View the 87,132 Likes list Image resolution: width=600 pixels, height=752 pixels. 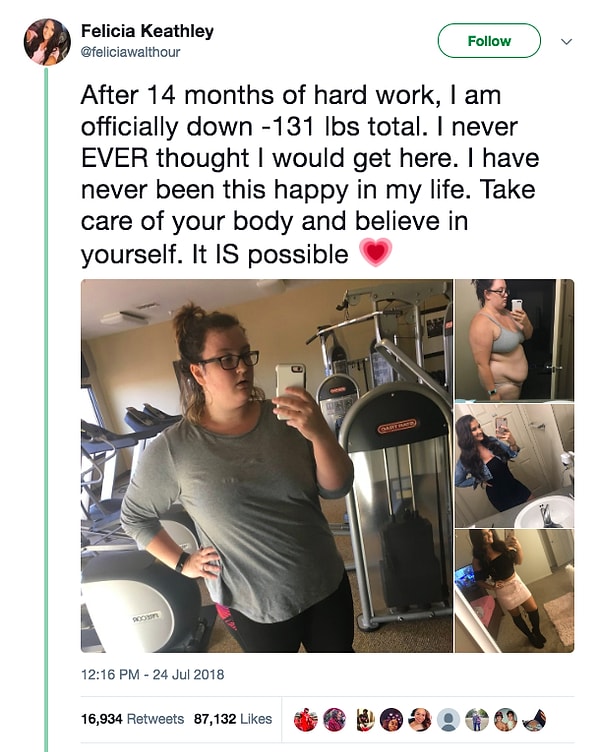tap(233, 719)
